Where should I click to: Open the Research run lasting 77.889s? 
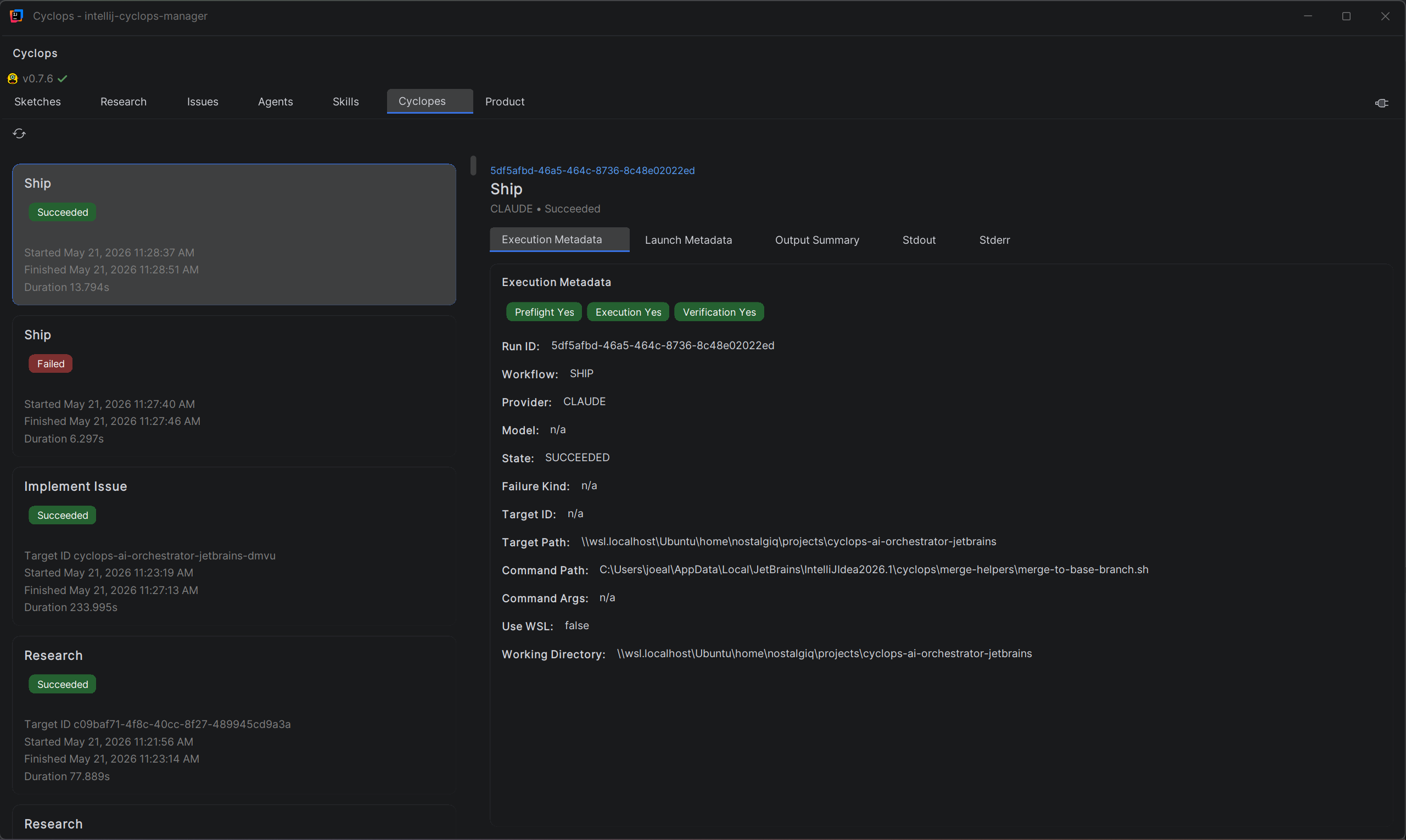click(234, 715)
